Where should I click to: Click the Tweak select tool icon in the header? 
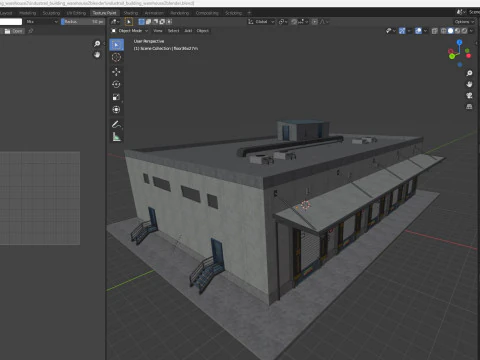129,22
